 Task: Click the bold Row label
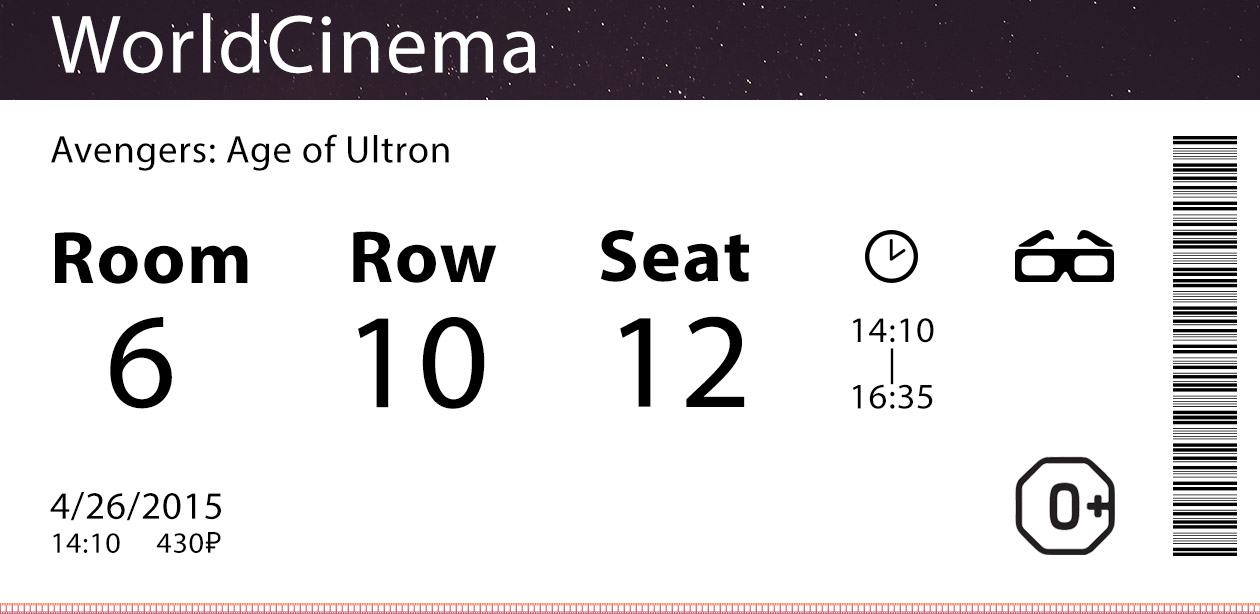(x=422, y=257)
